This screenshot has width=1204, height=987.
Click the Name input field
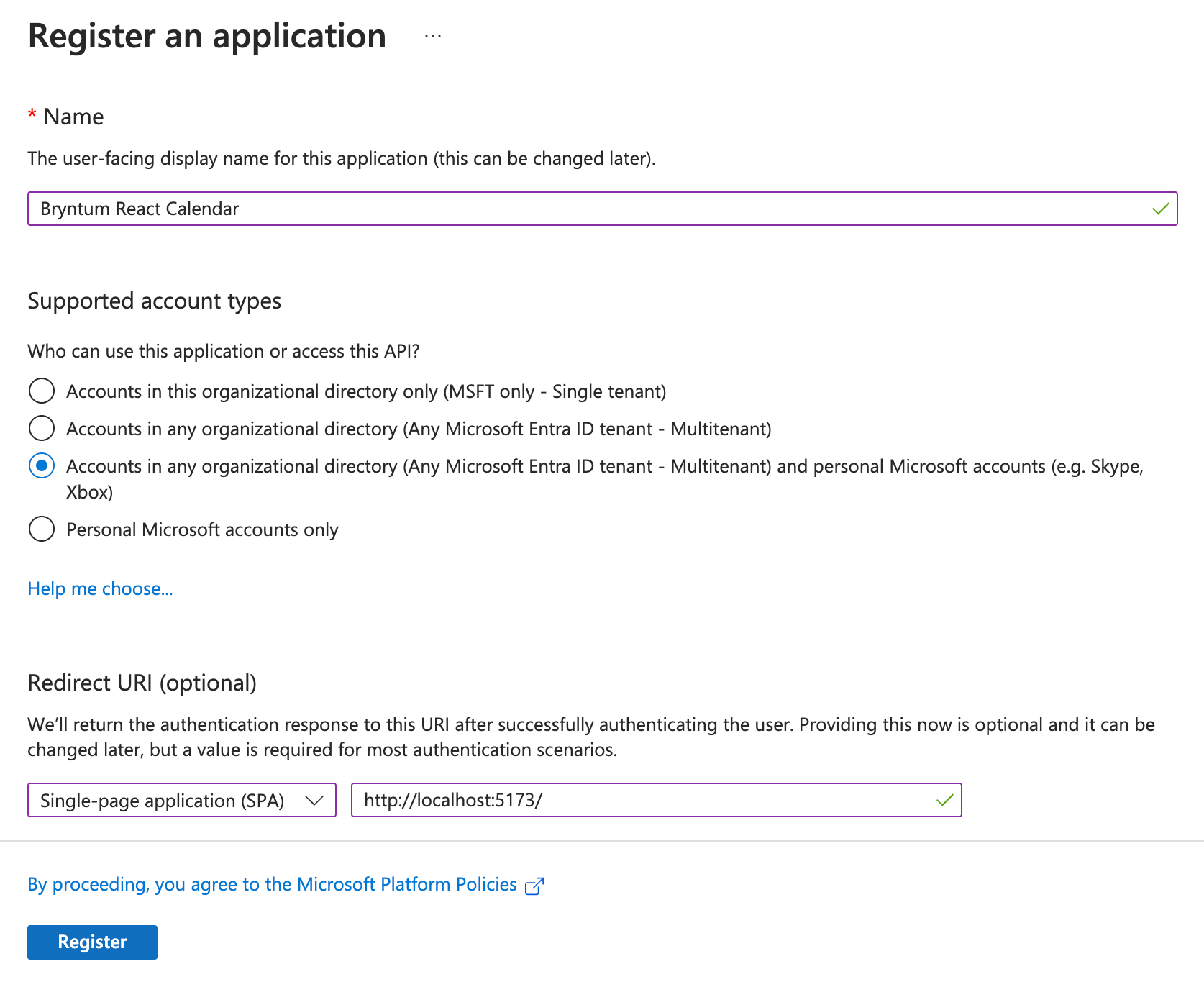[603, 209]
